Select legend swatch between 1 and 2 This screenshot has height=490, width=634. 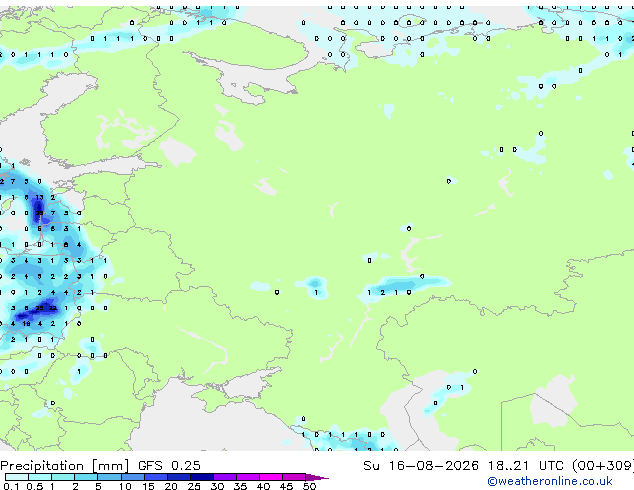tap(63, 477)
